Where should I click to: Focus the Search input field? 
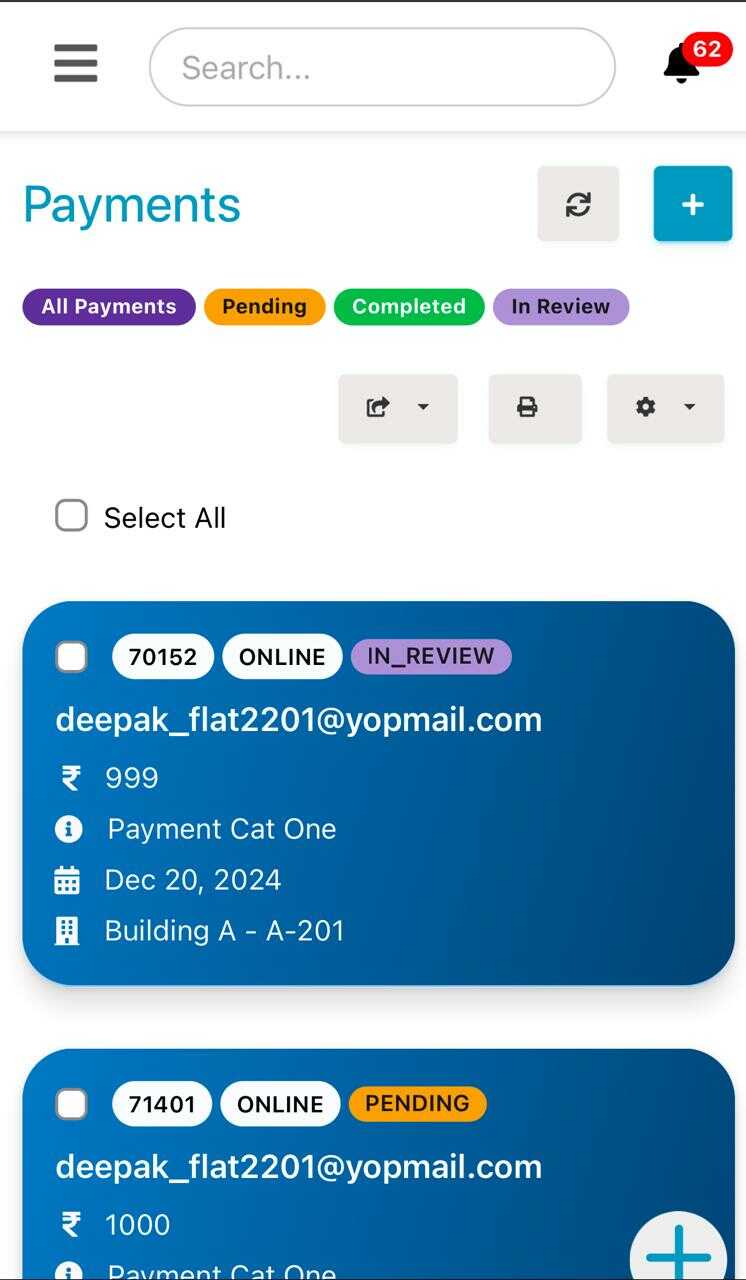(x=382, y=67)
